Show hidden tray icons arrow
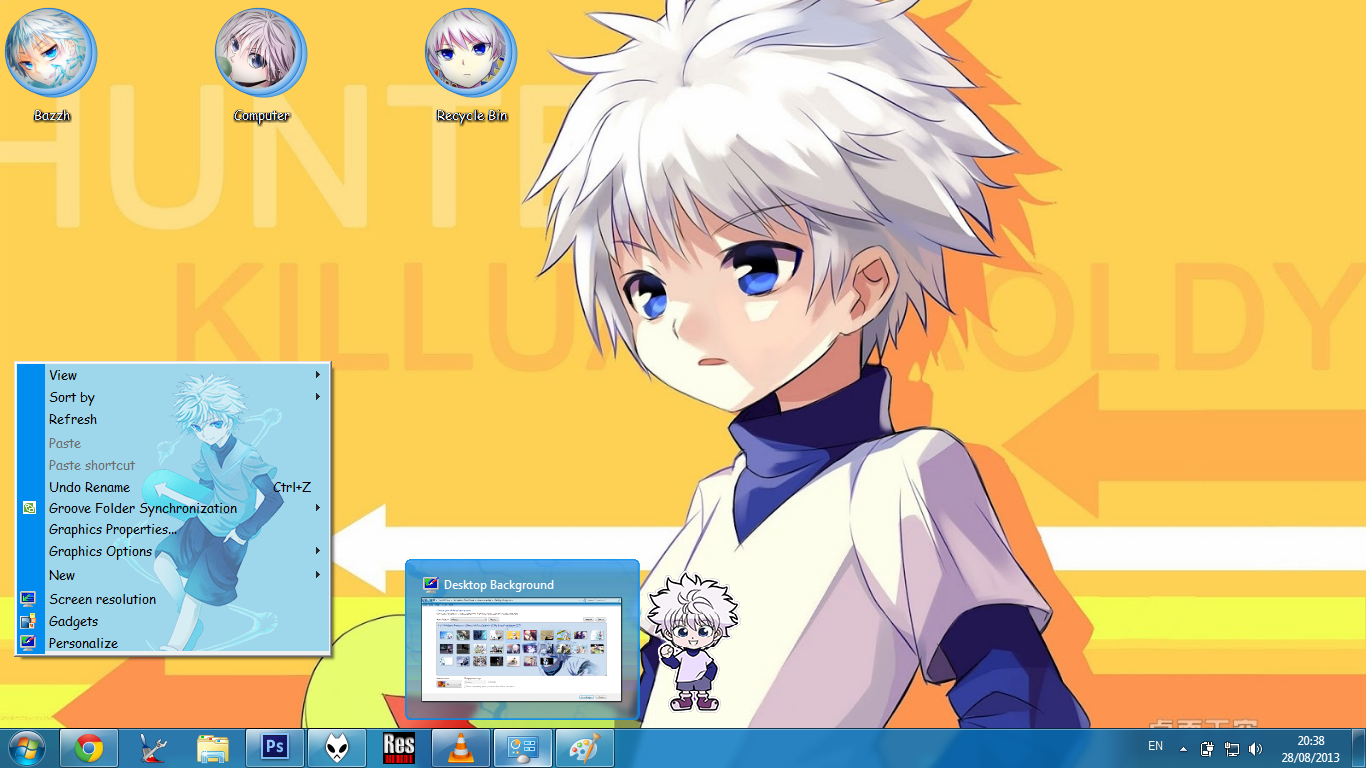1366x768 pixels. [1183, 748]
